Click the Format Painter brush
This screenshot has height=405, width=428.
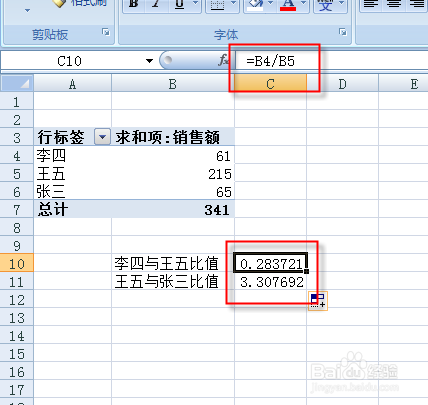[59, 3]
